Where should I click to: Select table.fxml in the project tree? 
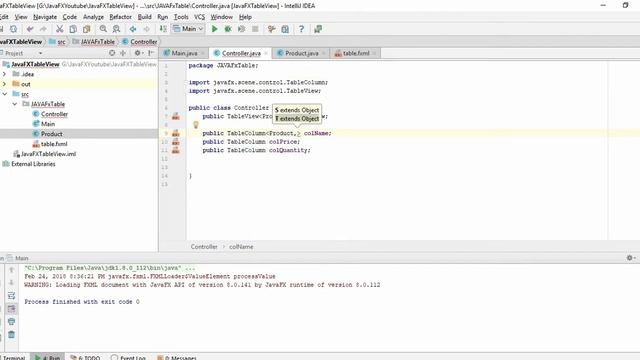54,144
